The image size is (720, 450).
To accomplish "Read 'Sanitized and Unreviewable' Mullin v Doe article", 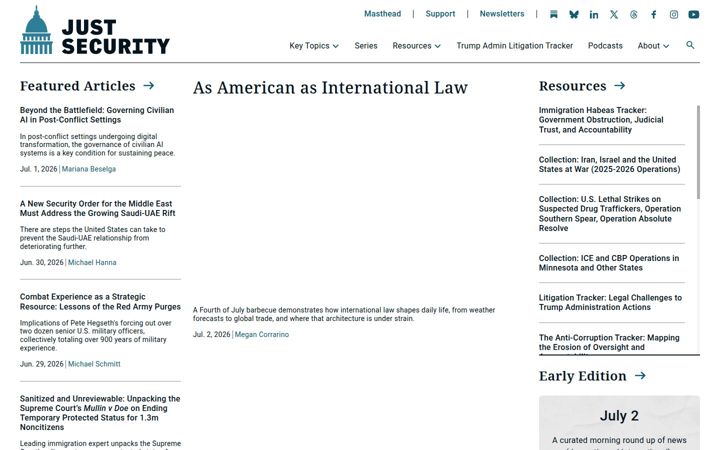I will tap(100, 413).
